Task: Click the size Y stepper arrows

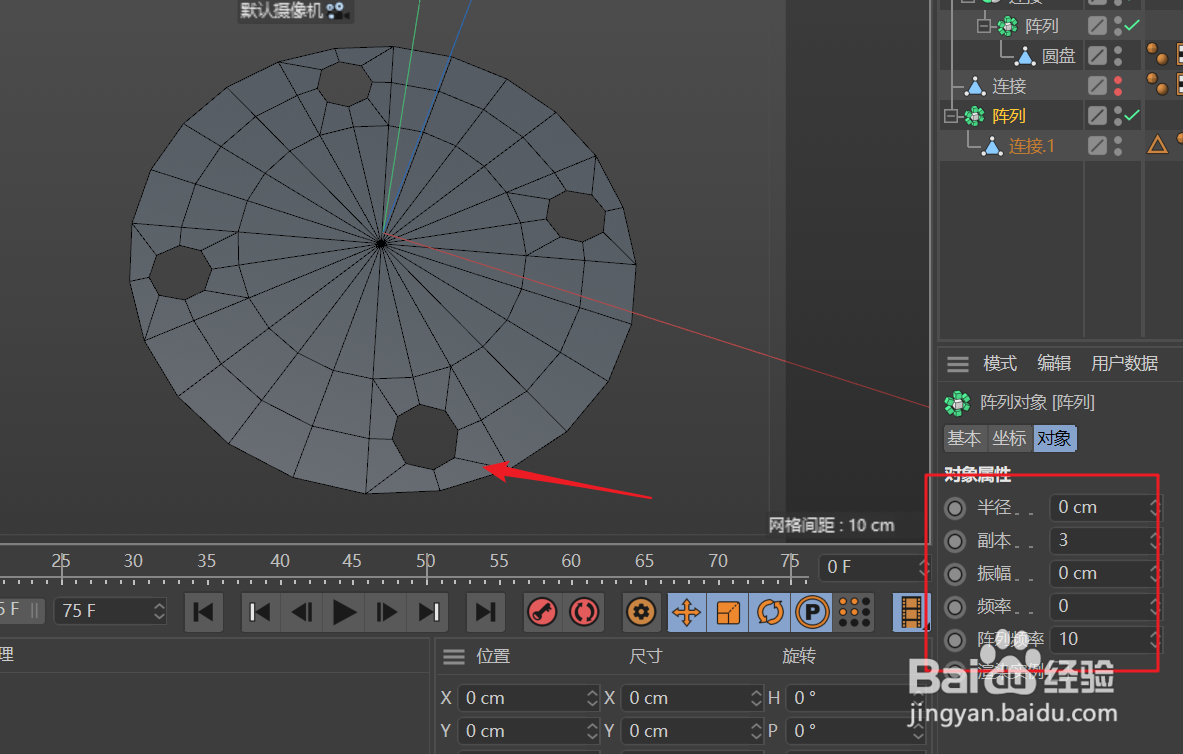Action: (756, 731)
